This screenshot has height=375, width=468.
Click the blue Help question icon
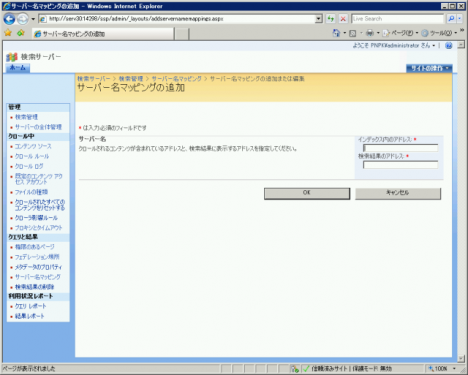pyautogui.click(x=449, y=46)
